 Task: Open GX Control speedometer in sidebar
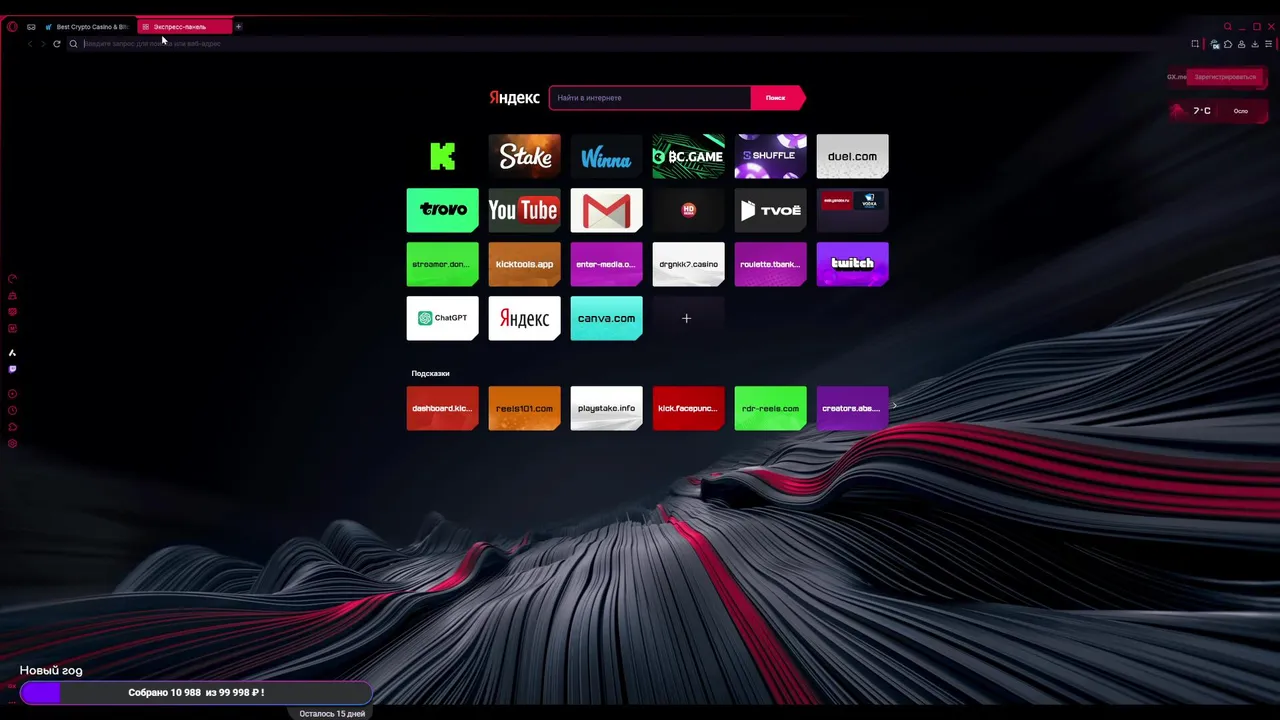[12, 279]
